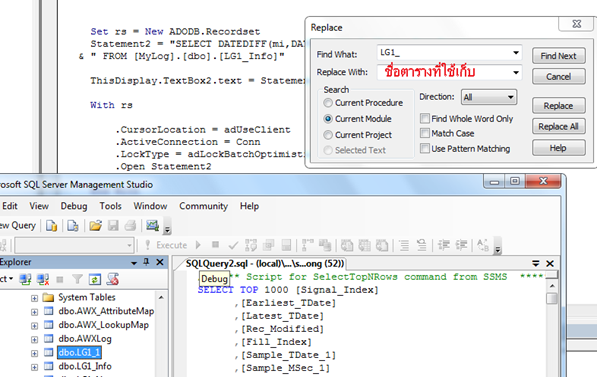
Task: Click Display Estimated Execution Plan icon
Action: coord(251,245)
